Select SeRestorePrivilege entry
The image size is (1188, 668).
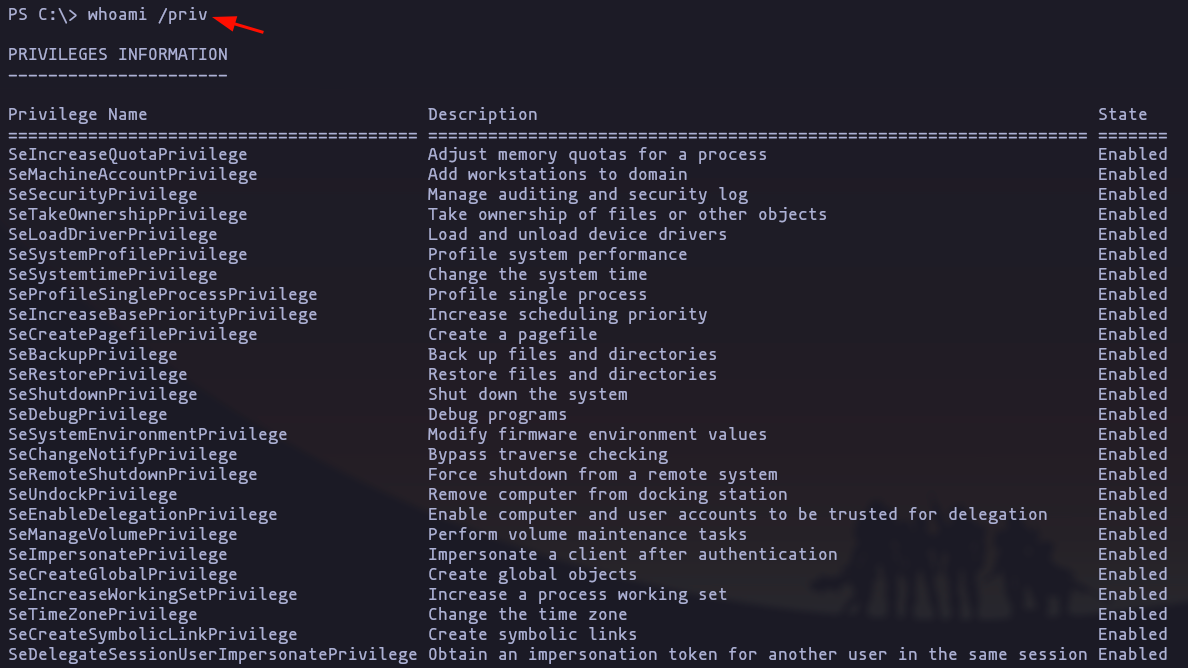pyautogui.click(x=98, y=374)
